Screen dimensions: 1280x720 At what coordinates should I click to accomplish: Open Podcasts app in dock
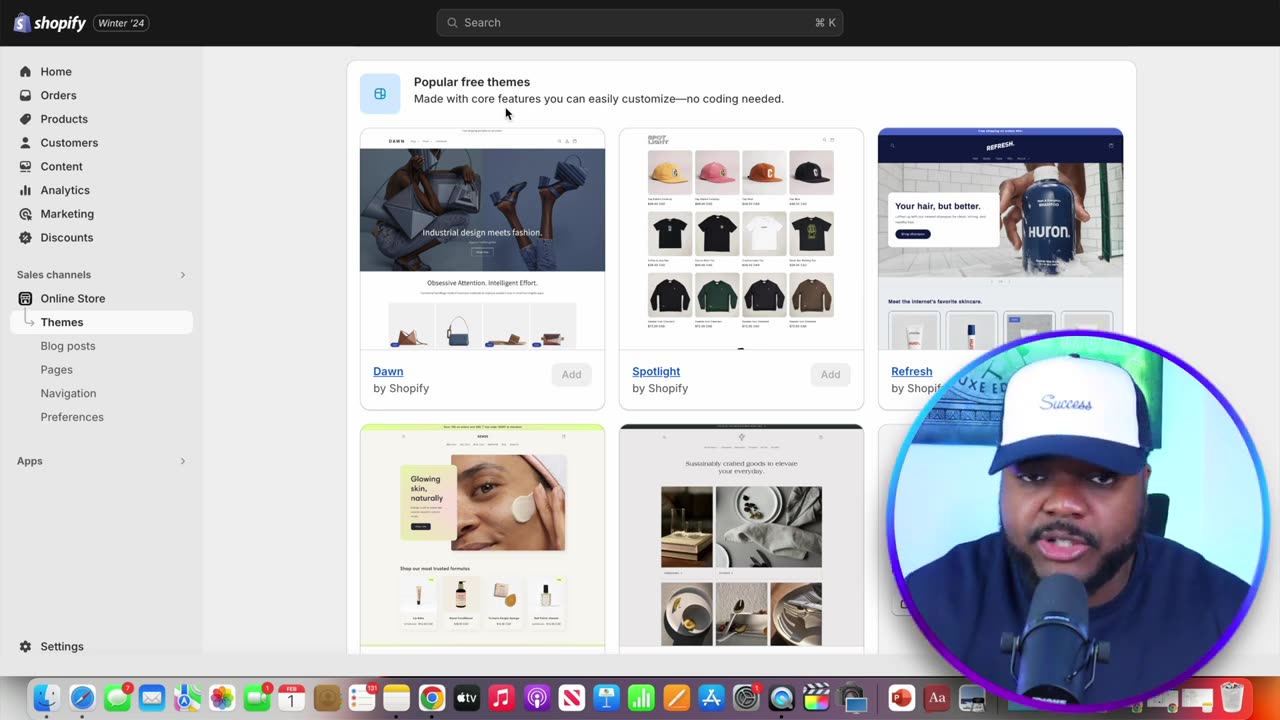click(x=537, y=697)
